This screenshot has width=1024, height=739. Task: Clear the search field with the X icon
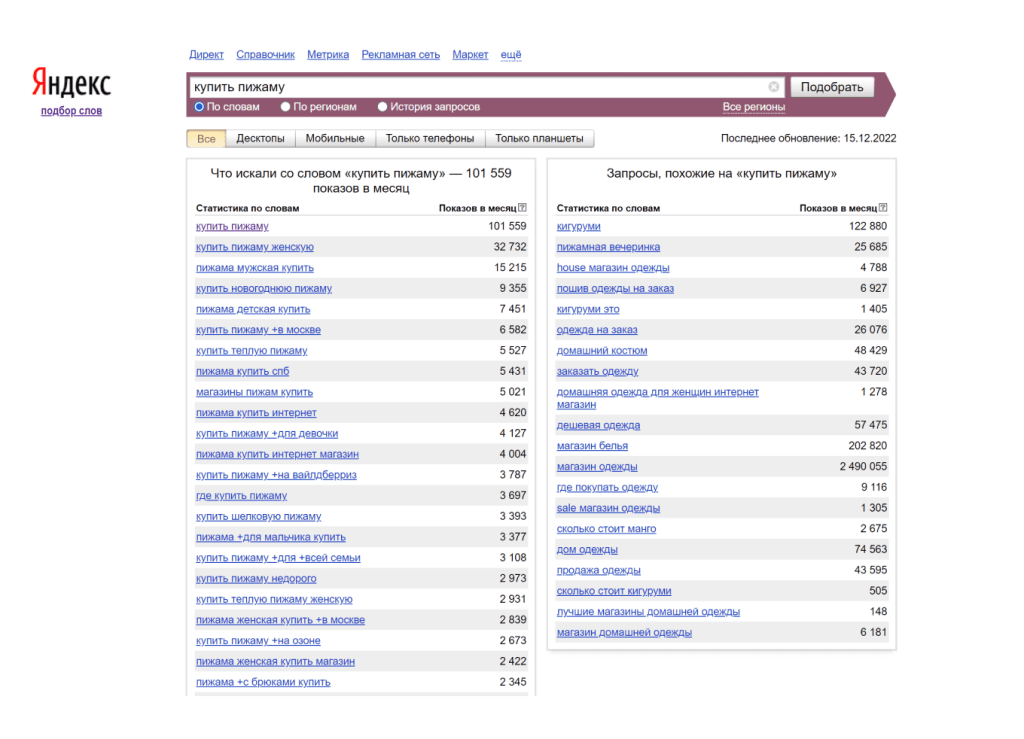(774, 87)
